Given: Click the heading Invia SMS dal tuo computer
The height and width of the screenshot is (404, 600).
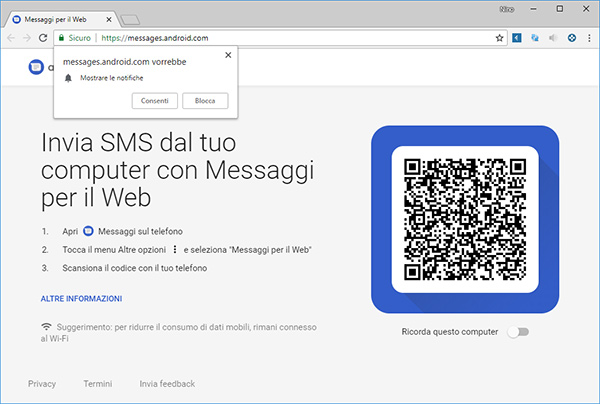Looking at the screenshot, I should (x=177, y=170).
